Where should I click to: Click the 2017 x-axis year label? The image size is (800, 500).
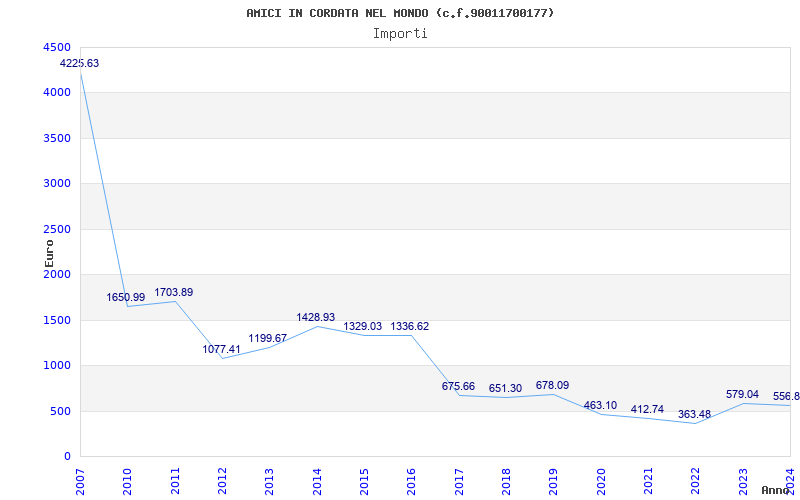459,482
